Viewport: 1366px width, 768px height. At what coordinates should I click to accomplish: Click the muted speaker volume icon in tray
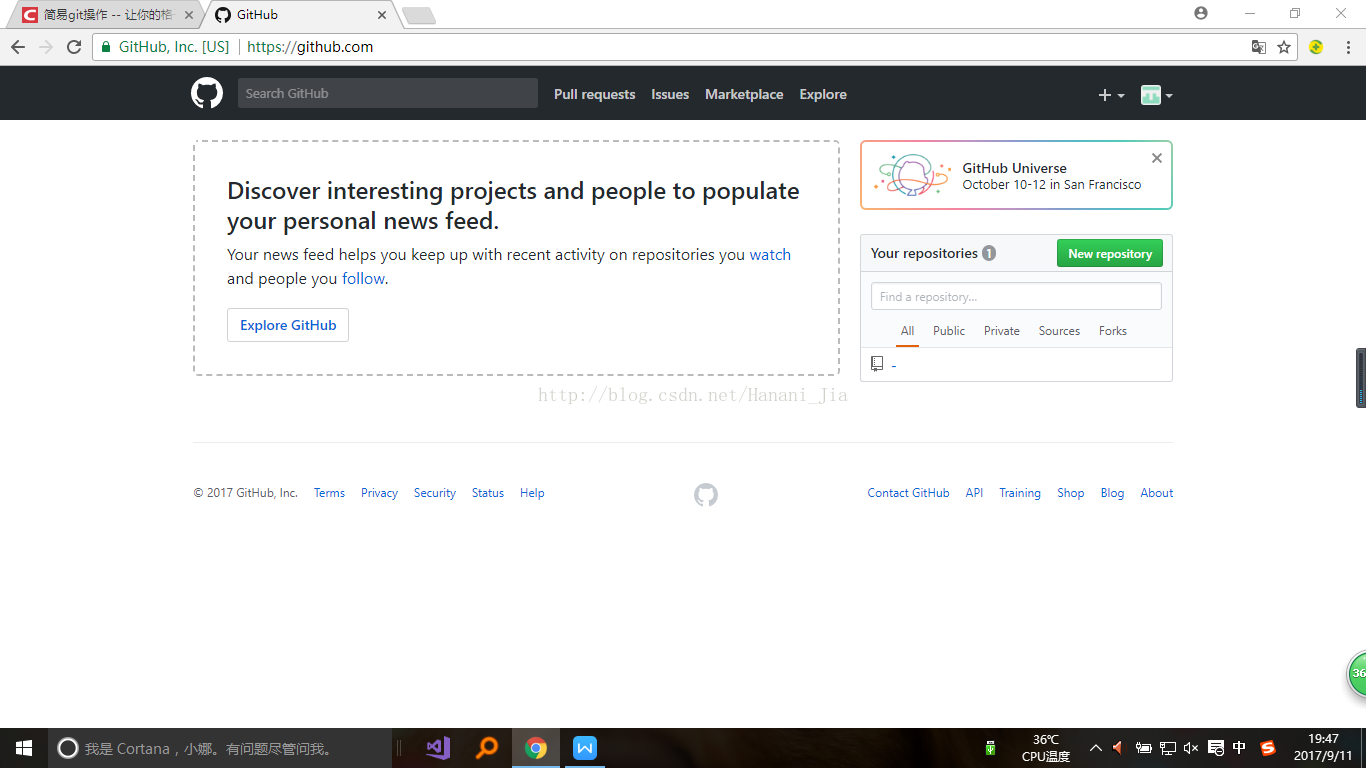[1191, 748]
